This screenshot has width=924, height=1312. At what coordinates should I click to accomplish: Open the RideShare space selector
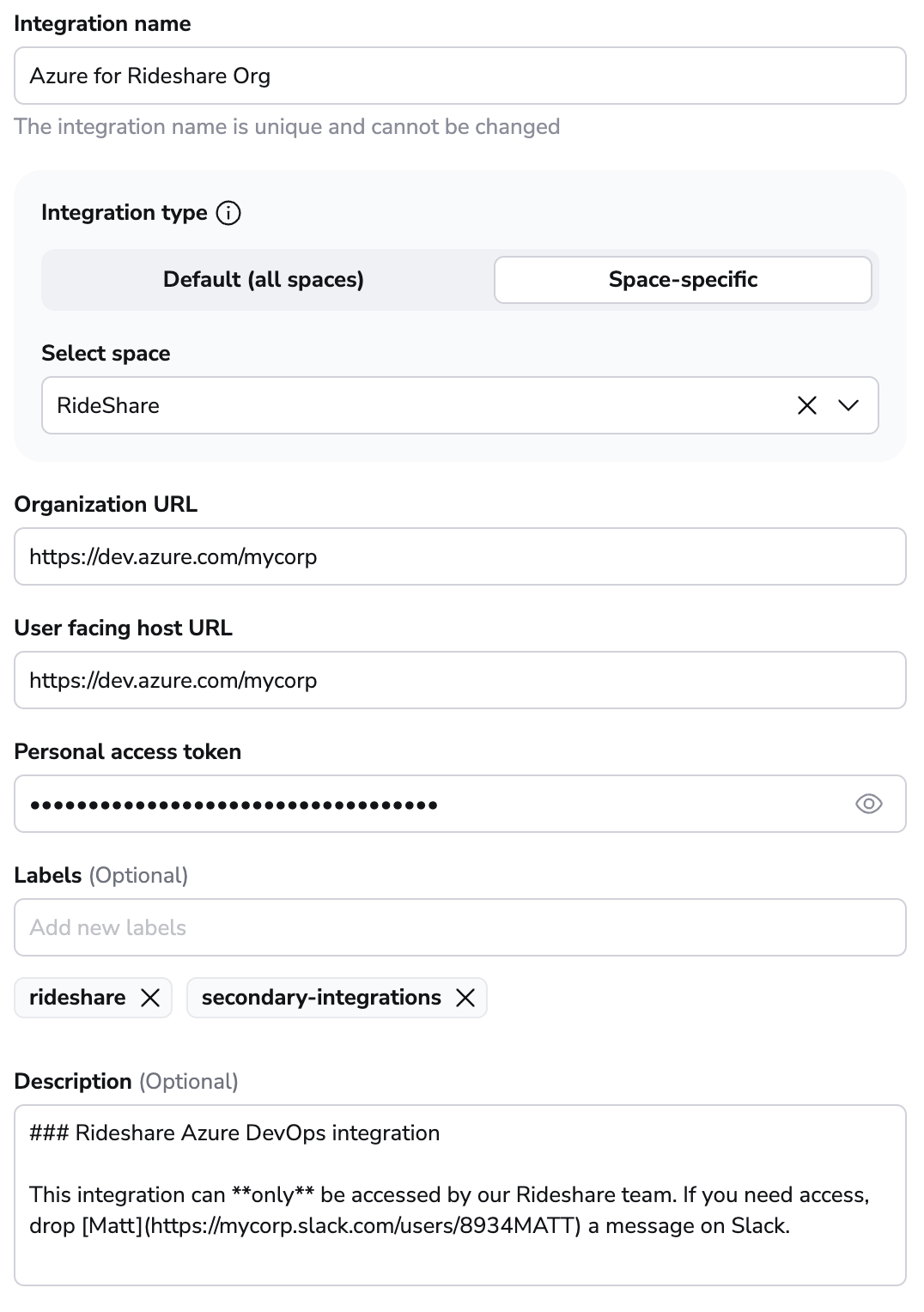point(412,405)
